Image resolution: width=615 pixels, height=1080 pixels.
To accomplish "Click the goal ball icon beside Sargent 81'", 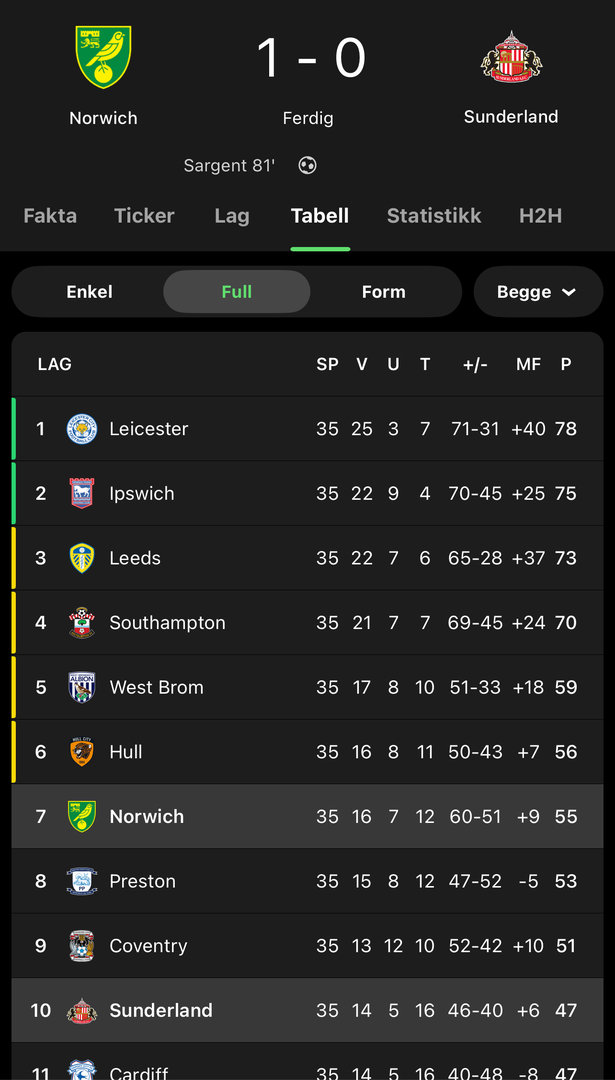I will pyautogui.click(x=308, y=166).
